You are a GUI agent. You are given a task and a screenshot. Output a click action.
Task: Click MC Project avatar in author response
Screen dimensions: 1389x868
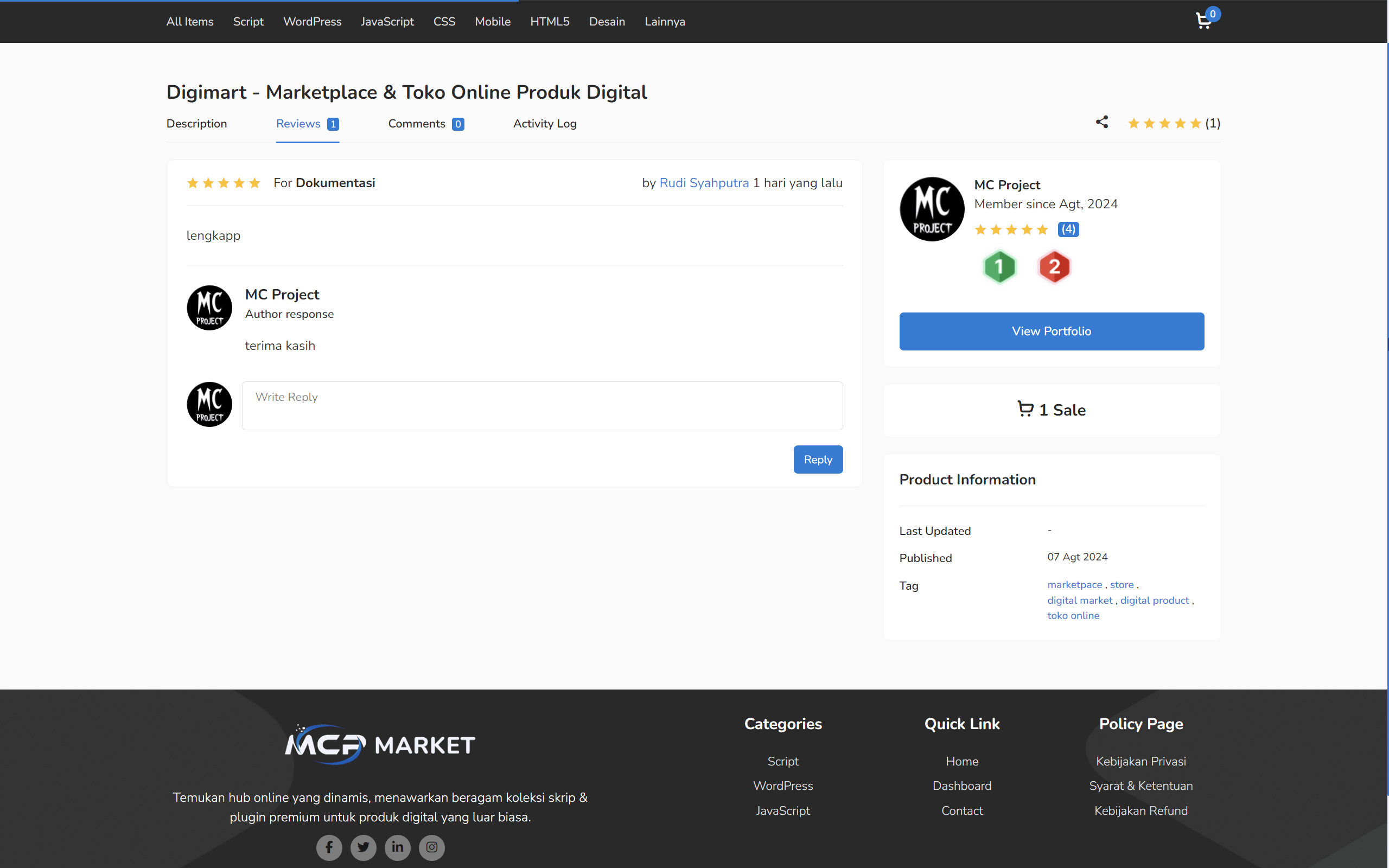click(x=209, y=308)
